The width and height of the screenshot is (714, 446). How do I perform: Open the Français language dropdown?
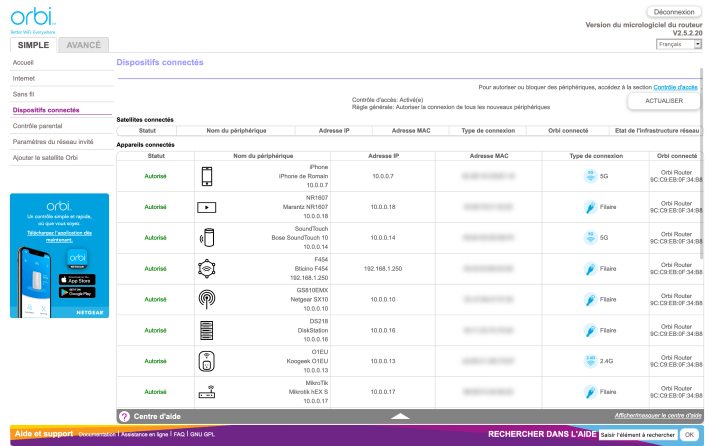[679, 44]
